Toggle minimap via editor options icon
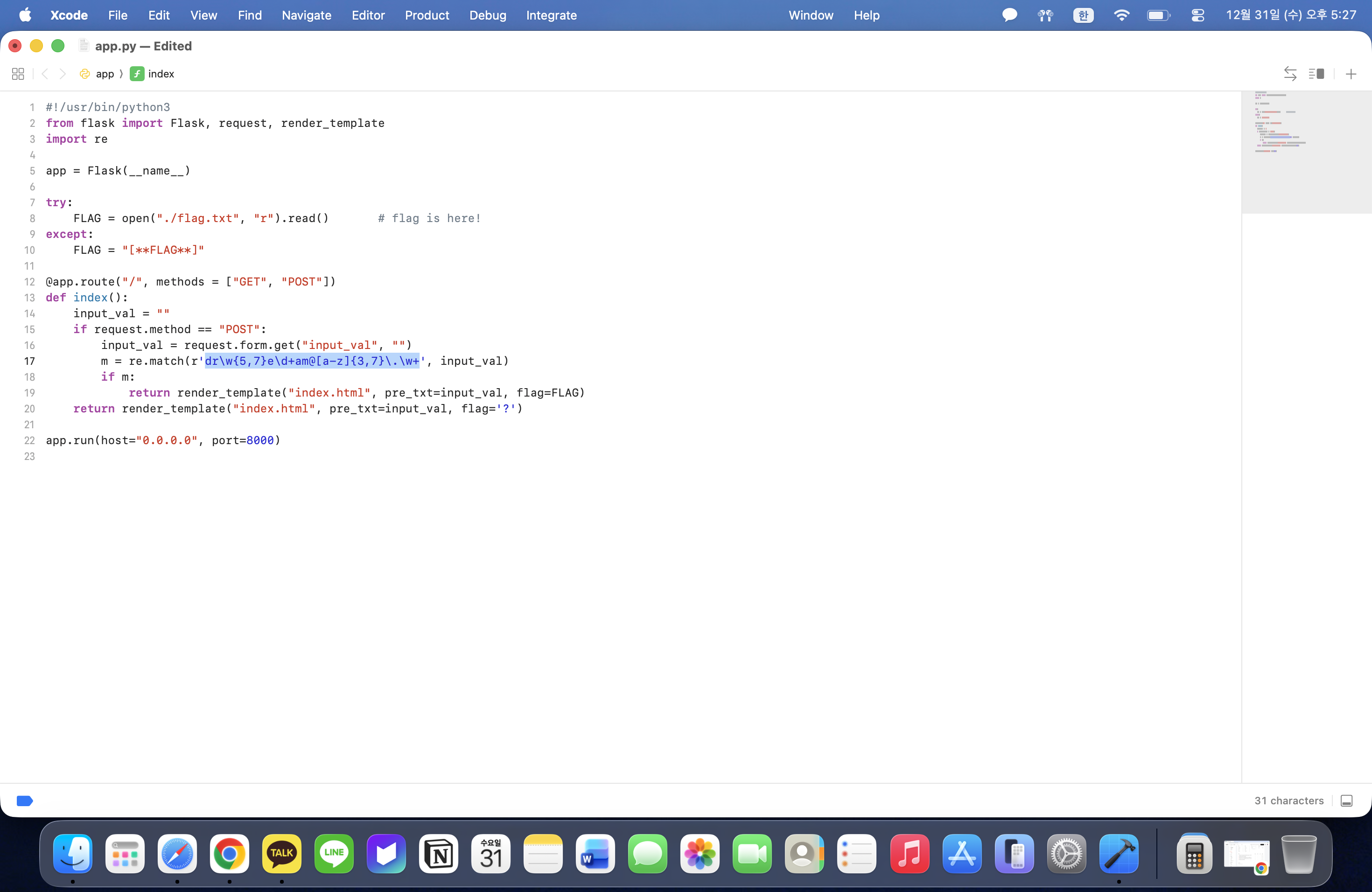The image size is (1372, 892). (x=1316, y=74)
